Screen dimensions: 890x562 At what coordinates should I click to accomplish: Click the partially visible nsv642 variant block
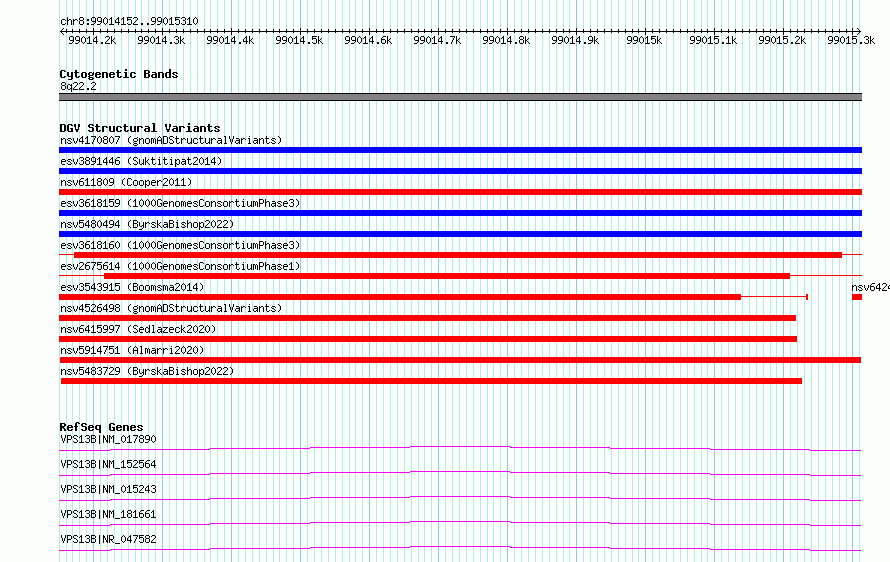coord(857,297)
